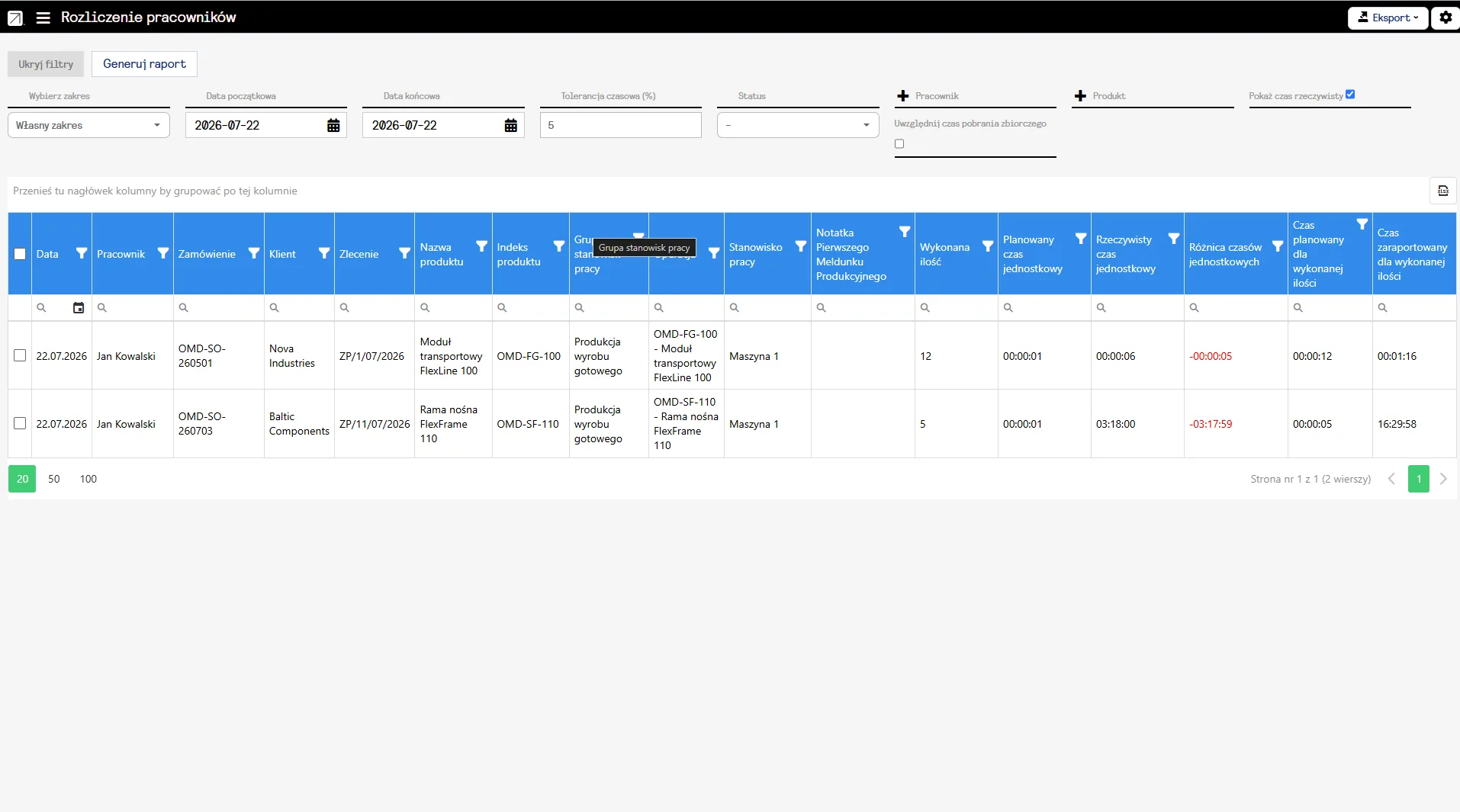This screenshot has width=1460, height=812.
Task: Open the Status dropdown
Action: 798,126
